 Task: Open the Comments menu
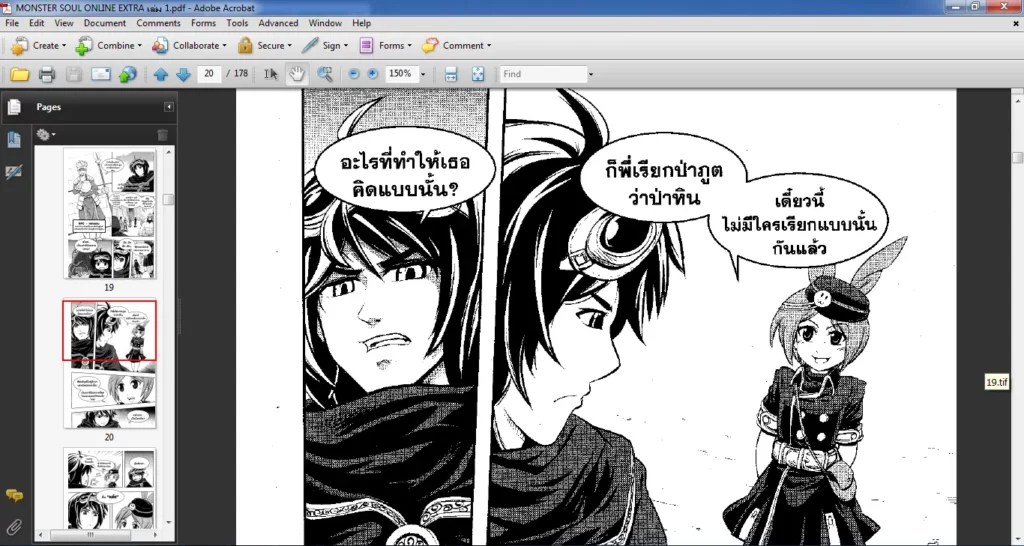point(158,23)
